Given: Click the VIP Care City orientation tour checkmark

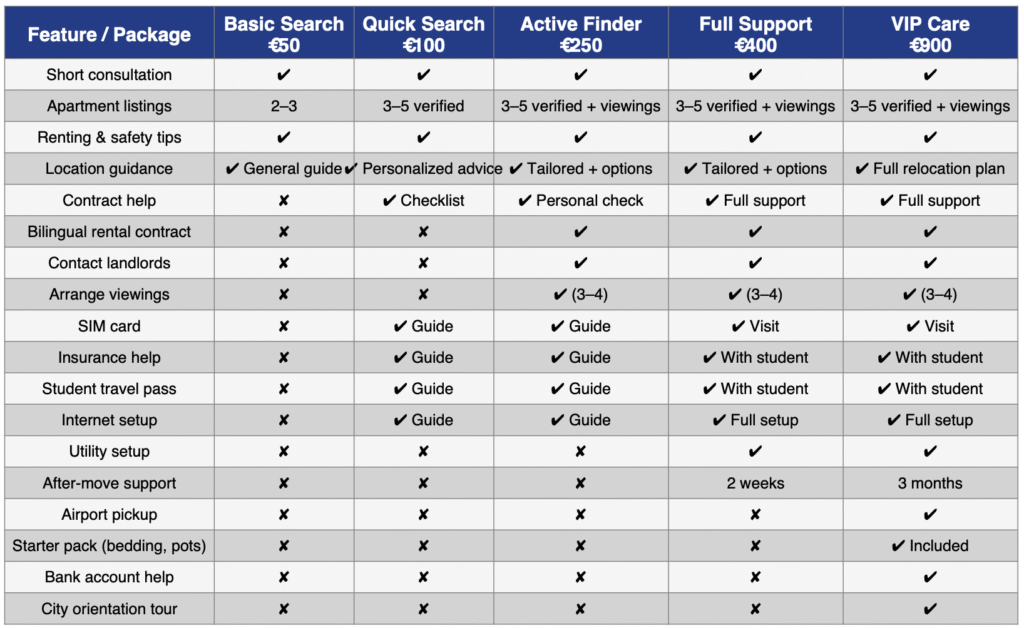Looking at the screenshot, I should 930,609.
